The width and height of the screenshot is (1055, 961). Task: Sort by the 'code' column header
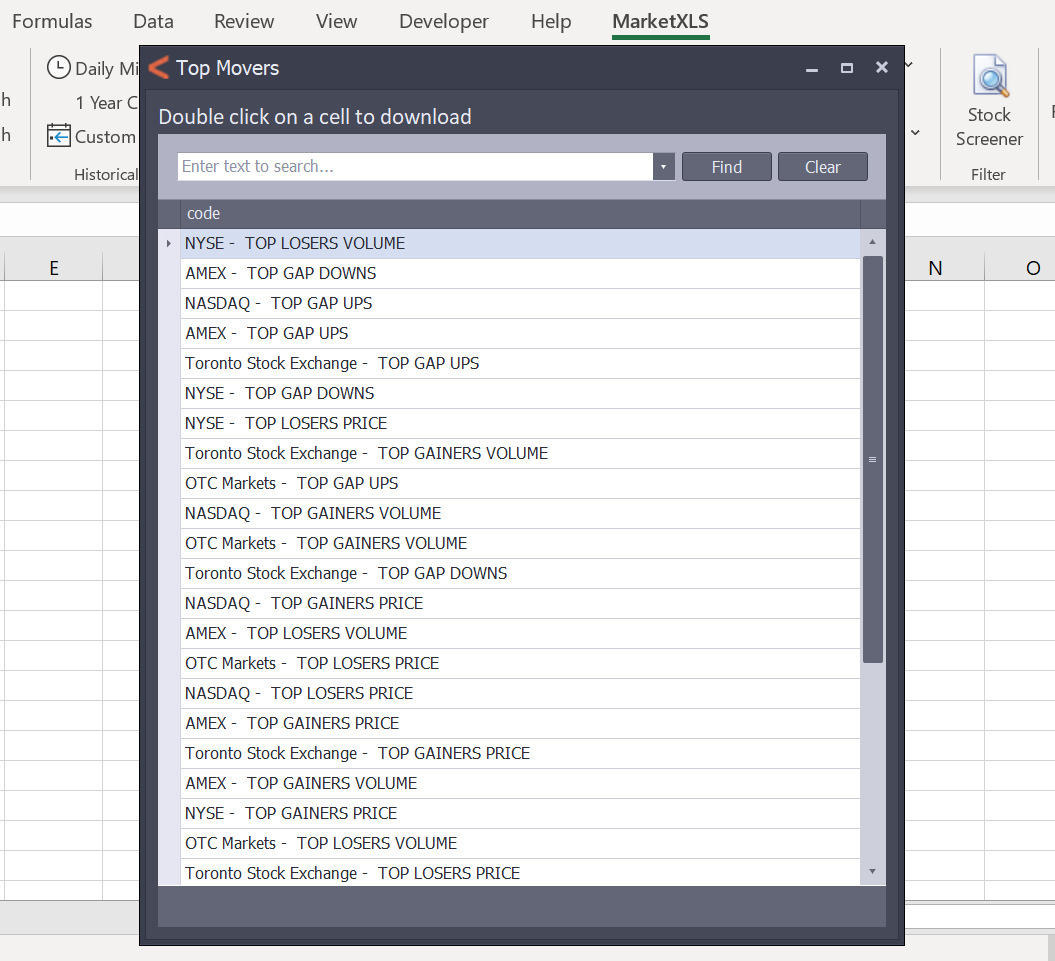click(519, 213)
